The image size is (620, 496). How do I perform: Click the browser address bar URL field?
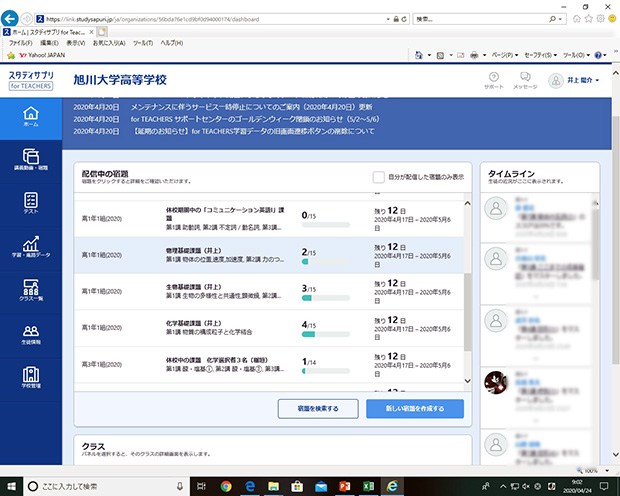click(210, 19)
